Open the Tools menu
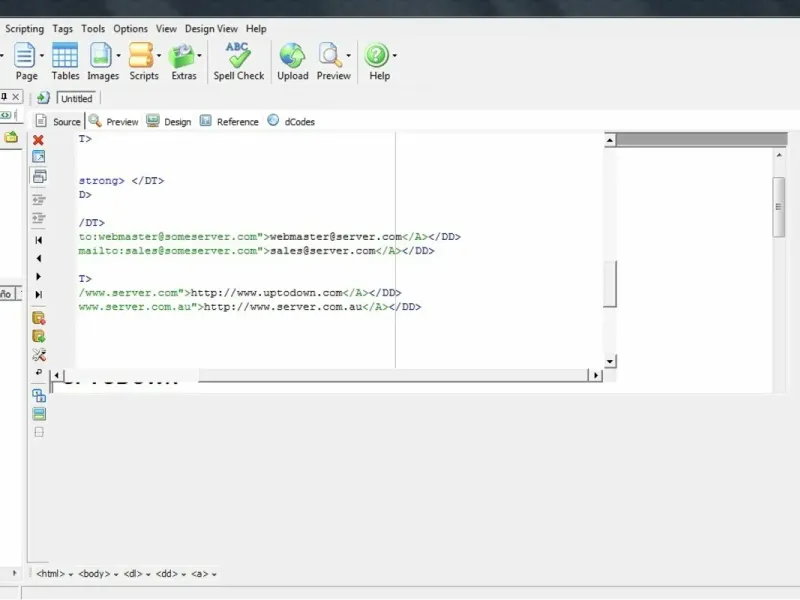 coord(93,29)
